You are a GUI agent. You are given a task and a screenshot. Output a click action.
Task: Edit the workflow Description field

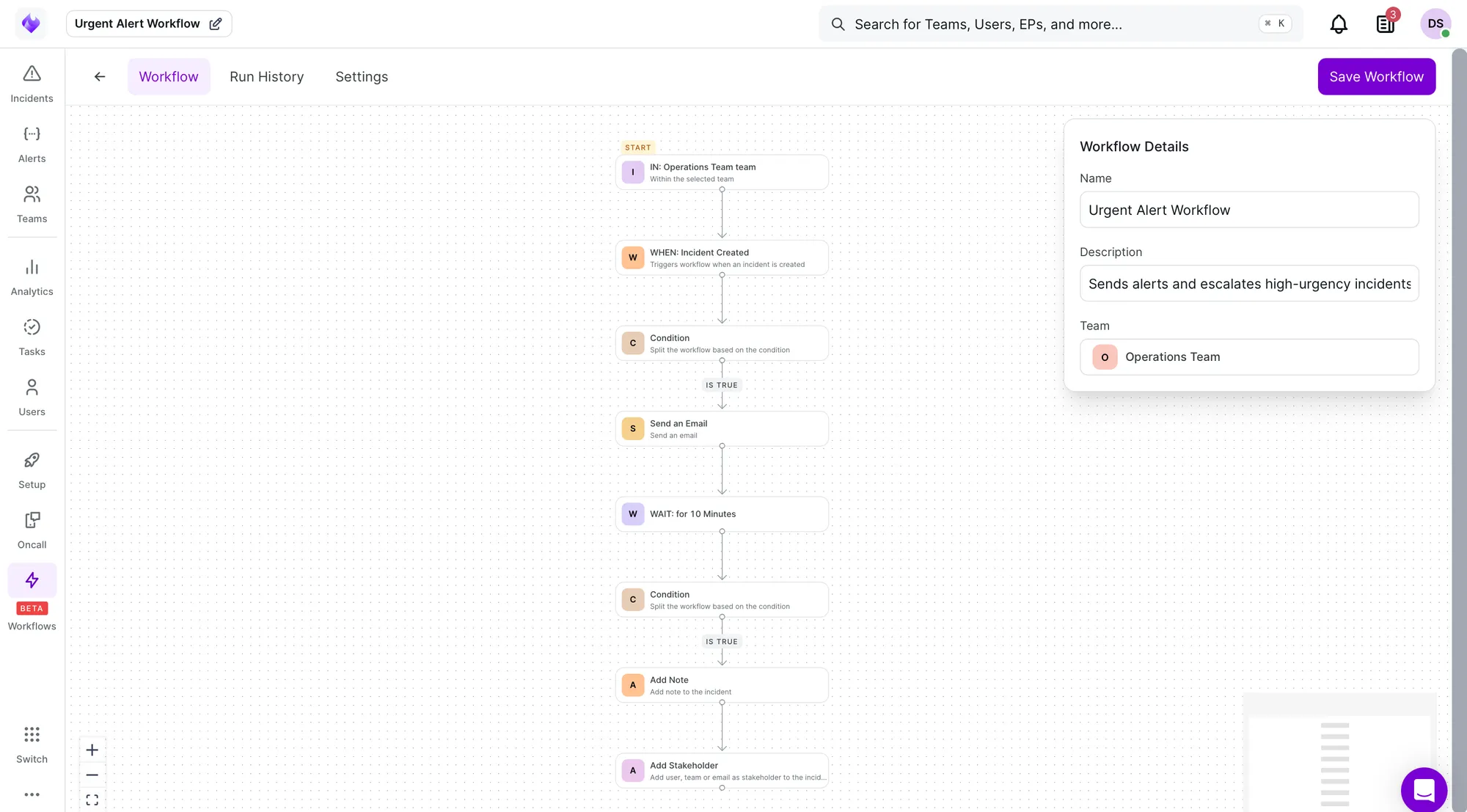pos(1248,283)
